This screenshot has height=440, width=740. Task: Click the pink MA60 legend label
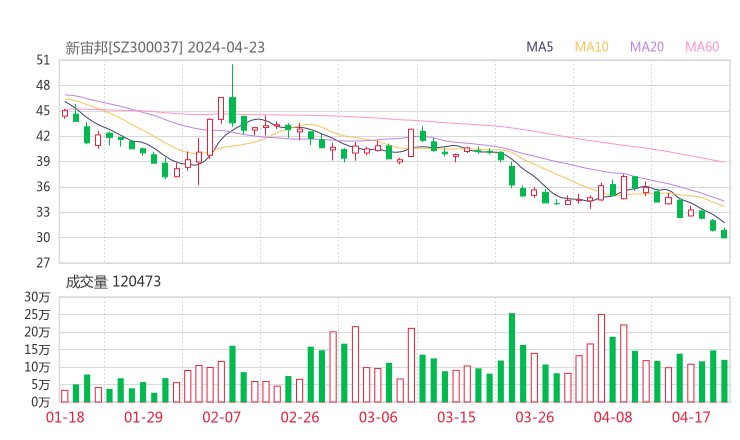[702, 47]
